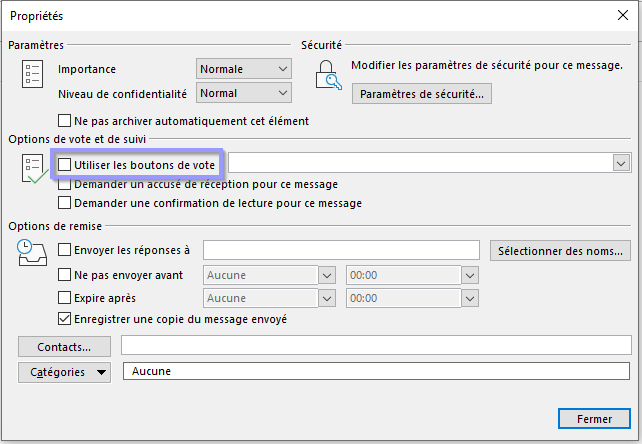
Task: Click the delivery clock tray icon
Action: click(32, 253)
